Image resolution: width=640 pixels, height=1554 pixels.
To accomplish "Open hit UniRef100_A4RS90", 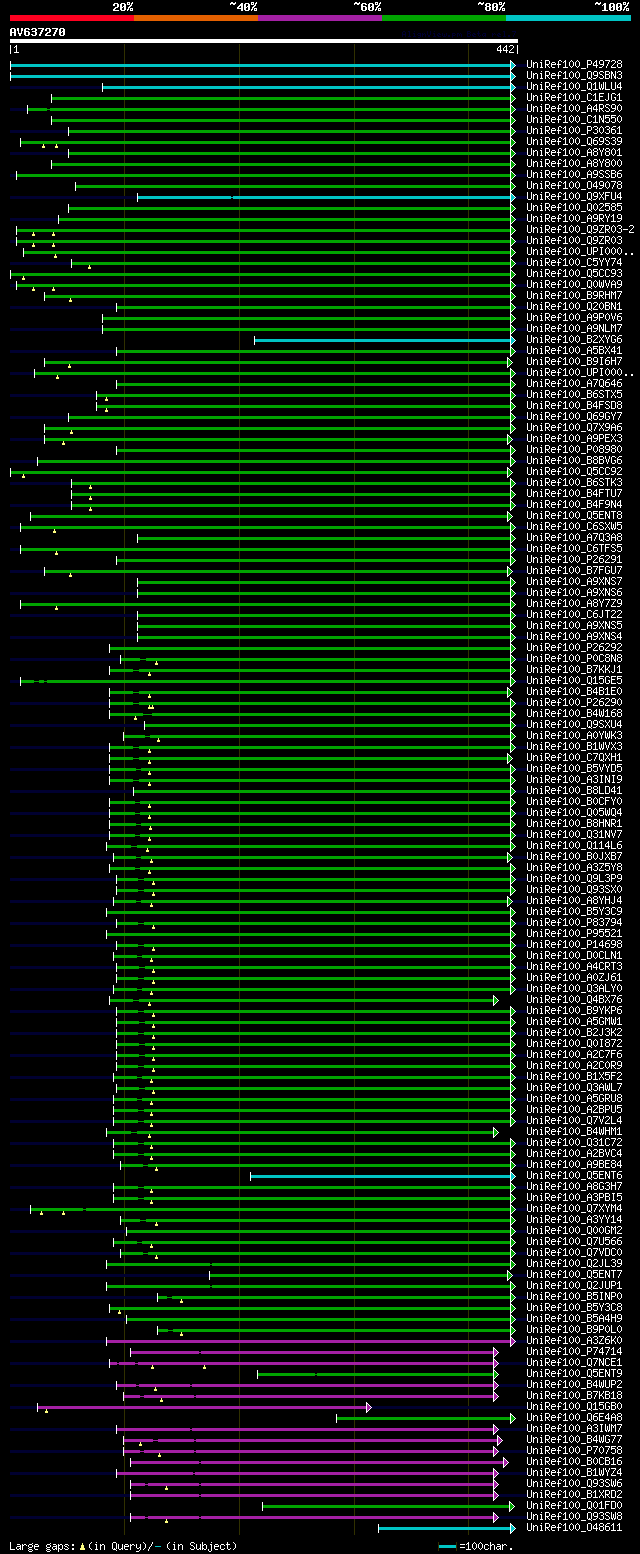I will 574,109.
